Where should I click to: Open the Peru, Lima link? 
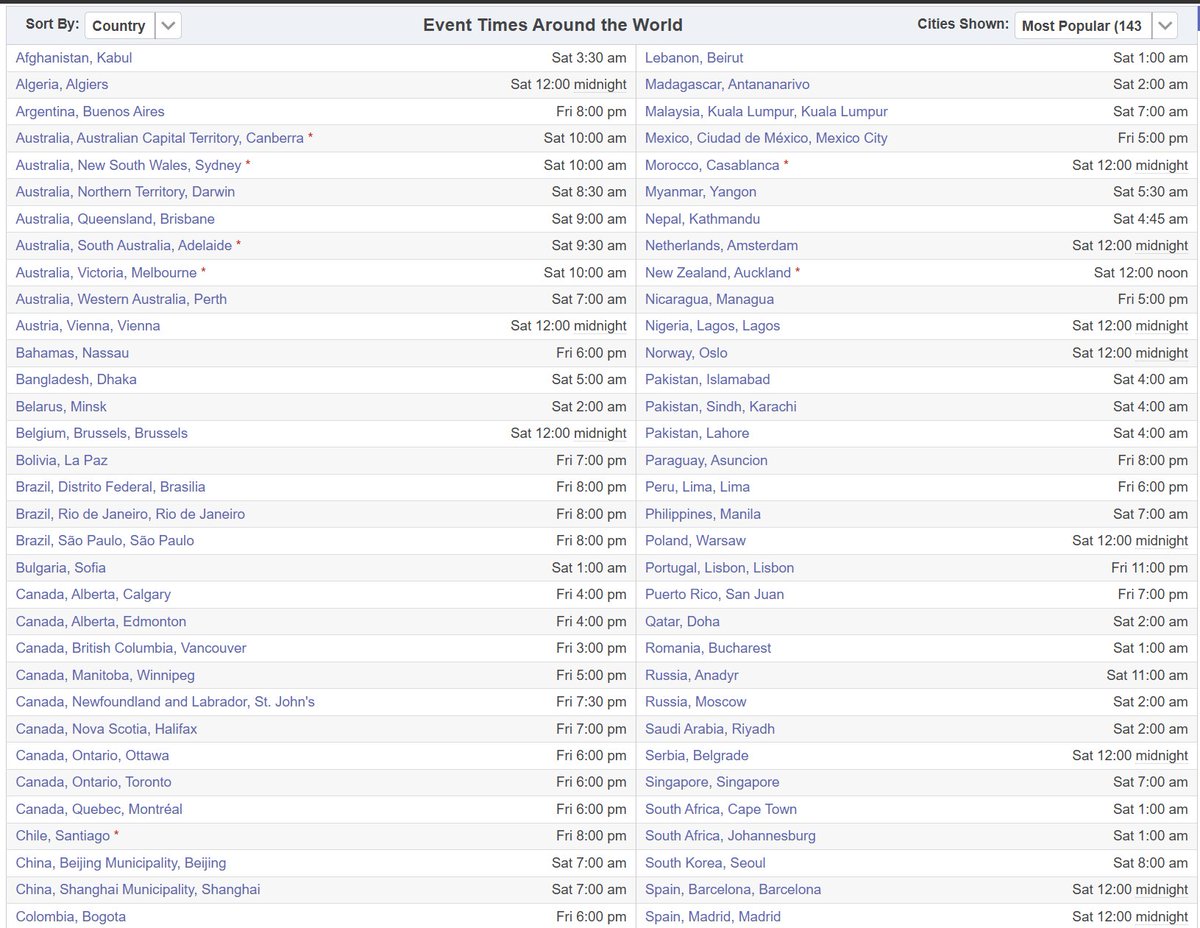pos(697,487)
